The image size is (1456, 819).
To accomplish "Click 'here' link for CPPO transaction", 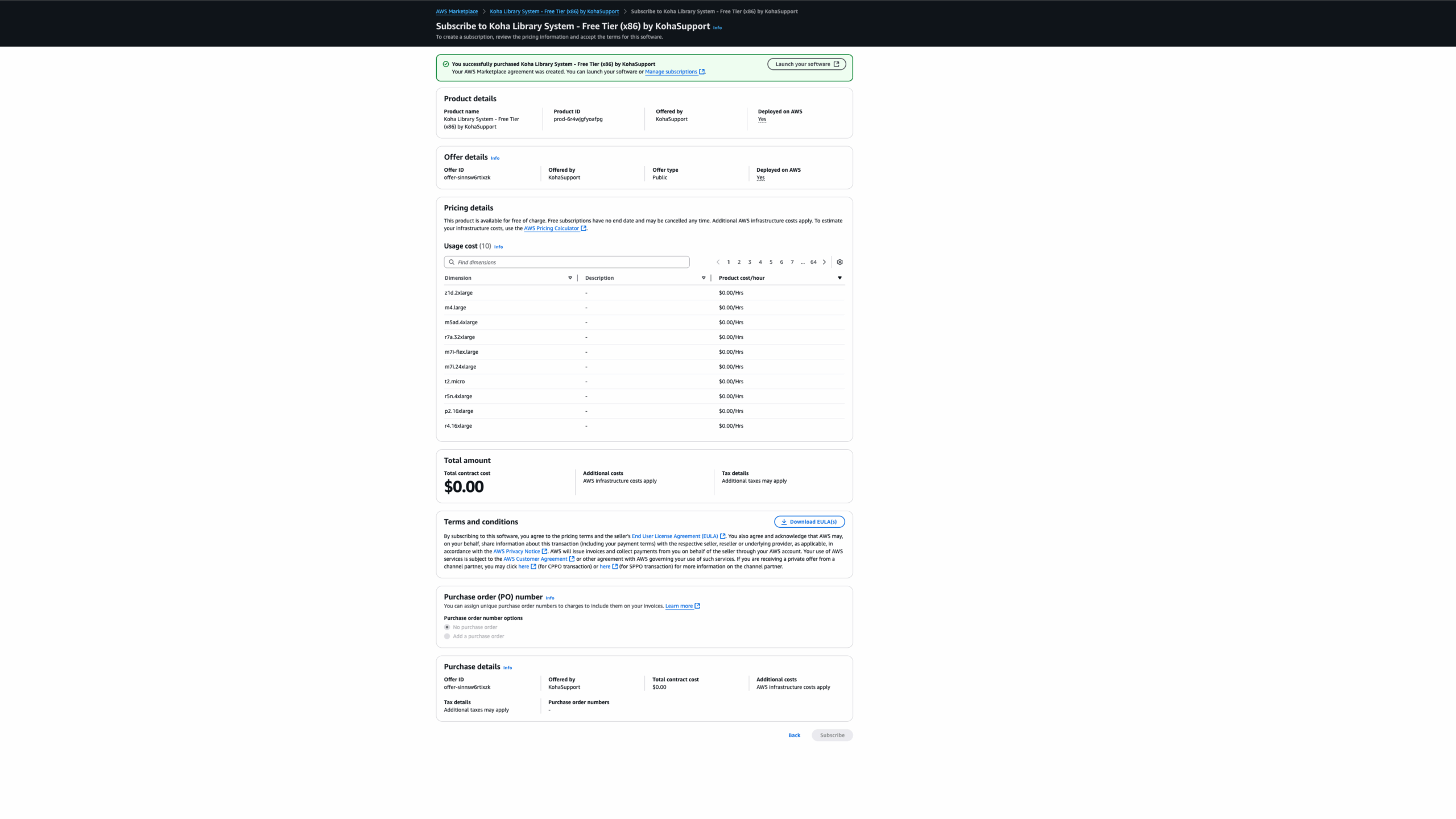I will click(527, 567).
